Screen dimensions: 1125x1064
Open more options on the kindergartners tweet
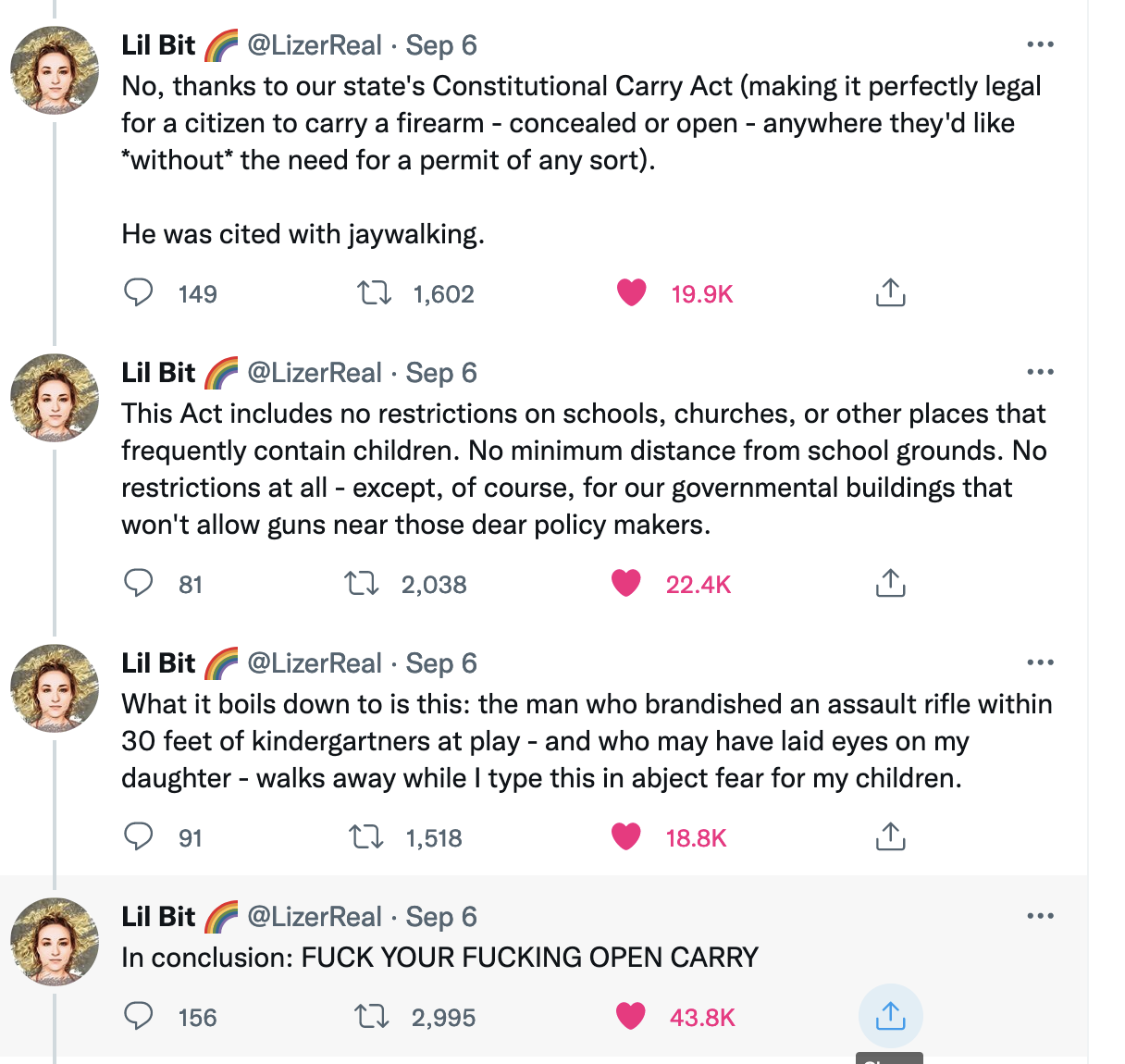(x=1040, y=662)
